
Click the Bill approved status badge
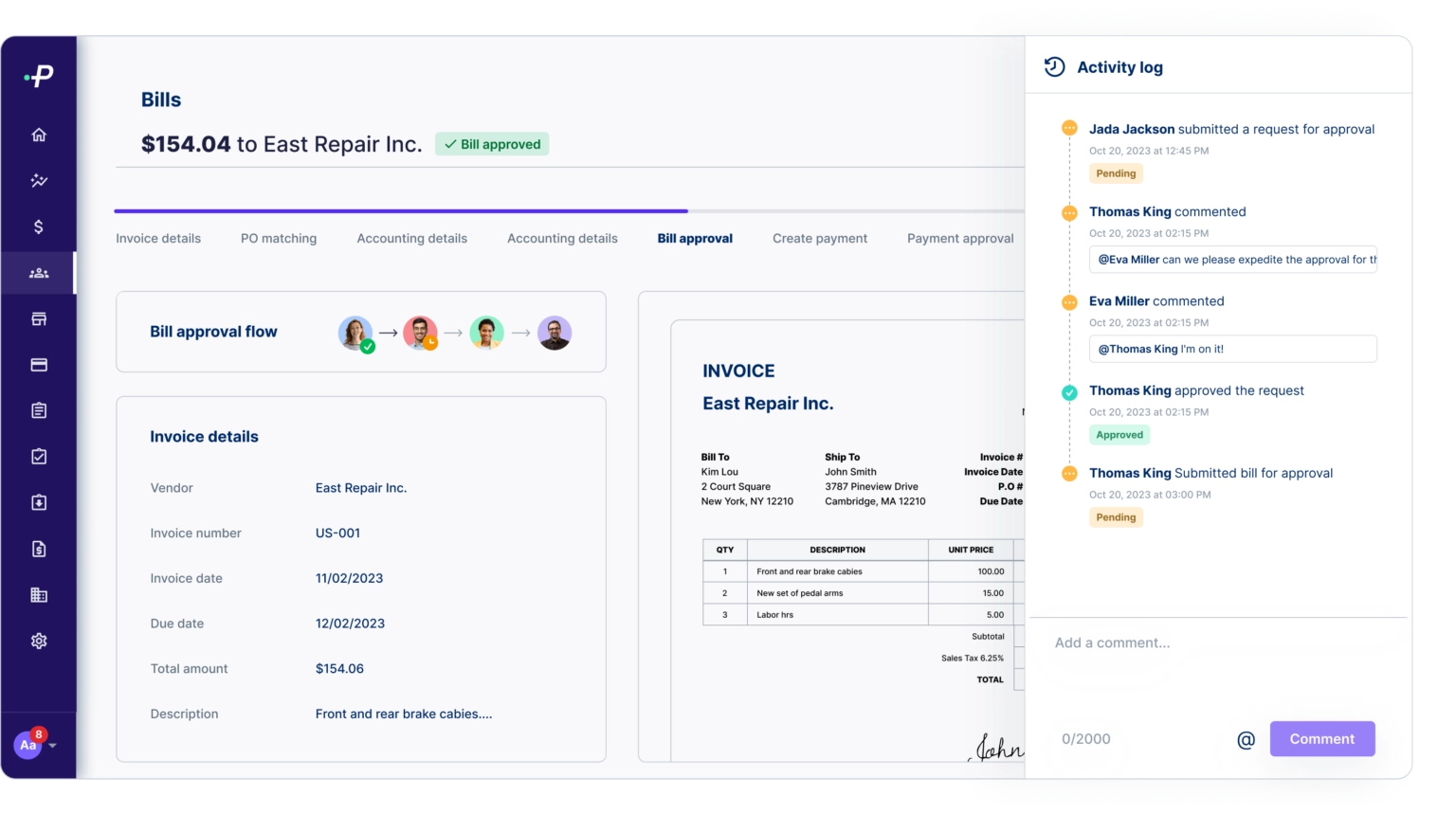[x=492, y=144]
